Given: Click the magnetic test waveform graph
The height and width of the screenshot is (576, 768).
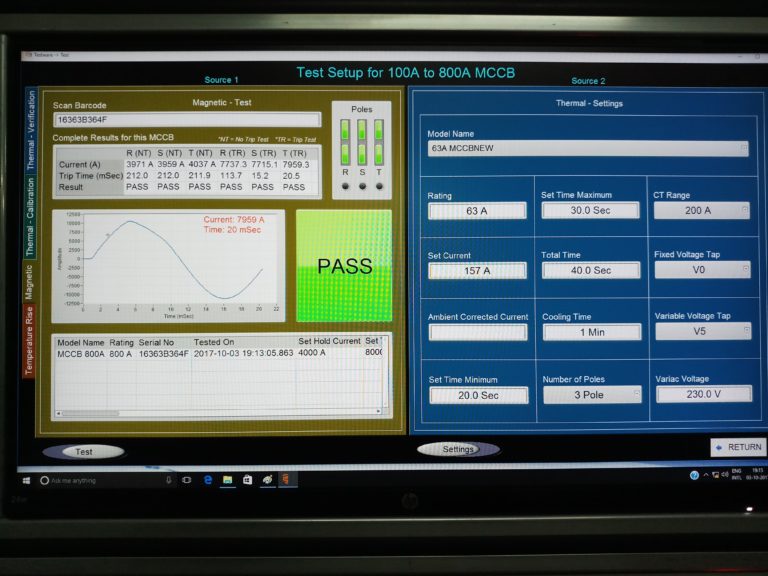Looking at the screenshot, I should pos(168,266).
